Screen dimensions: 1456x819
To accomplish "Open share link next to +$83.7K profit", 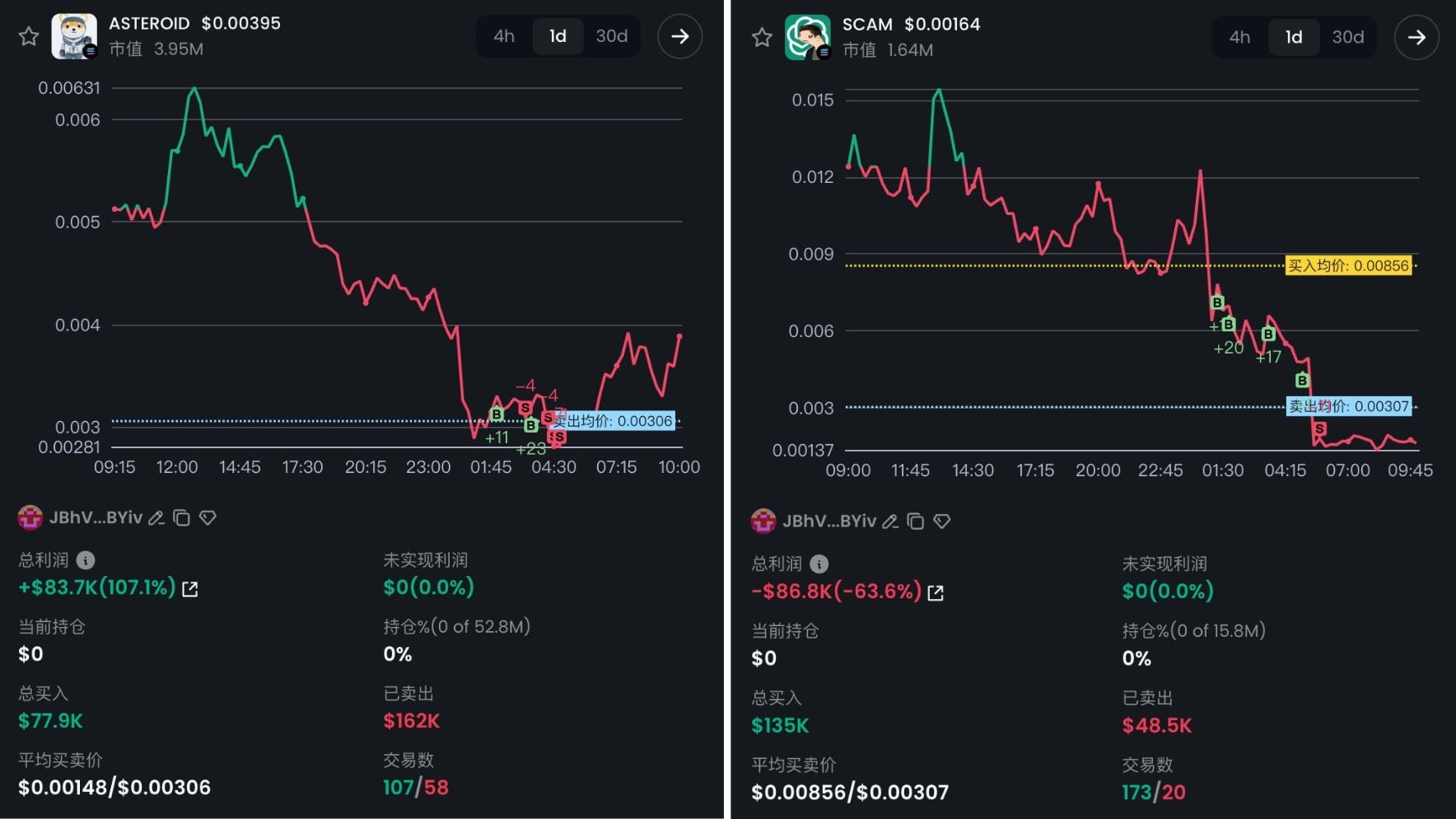I will pos(190,588).
